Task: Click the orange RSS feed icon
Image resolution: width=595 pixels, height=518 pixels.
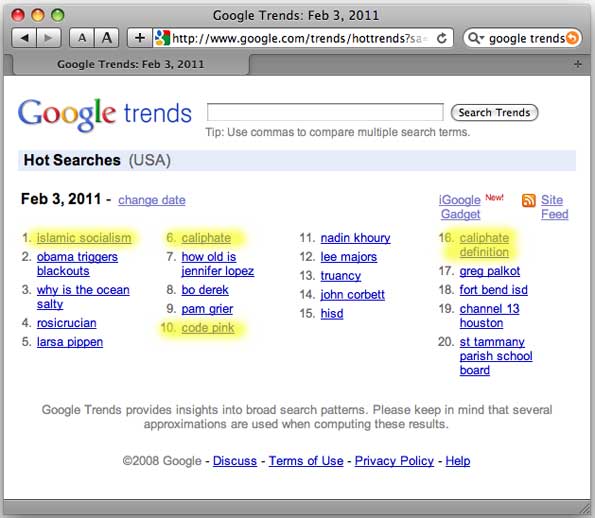Action: coord(529,200)
